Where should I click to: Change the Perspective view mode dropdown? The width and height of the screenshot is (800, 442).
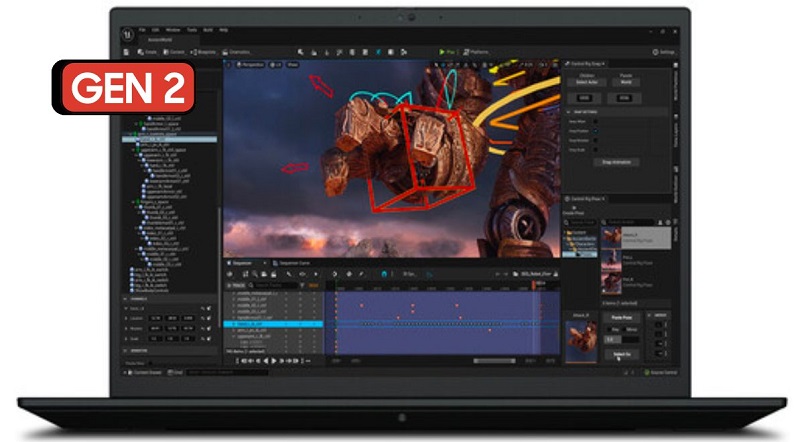coord(251,65)
